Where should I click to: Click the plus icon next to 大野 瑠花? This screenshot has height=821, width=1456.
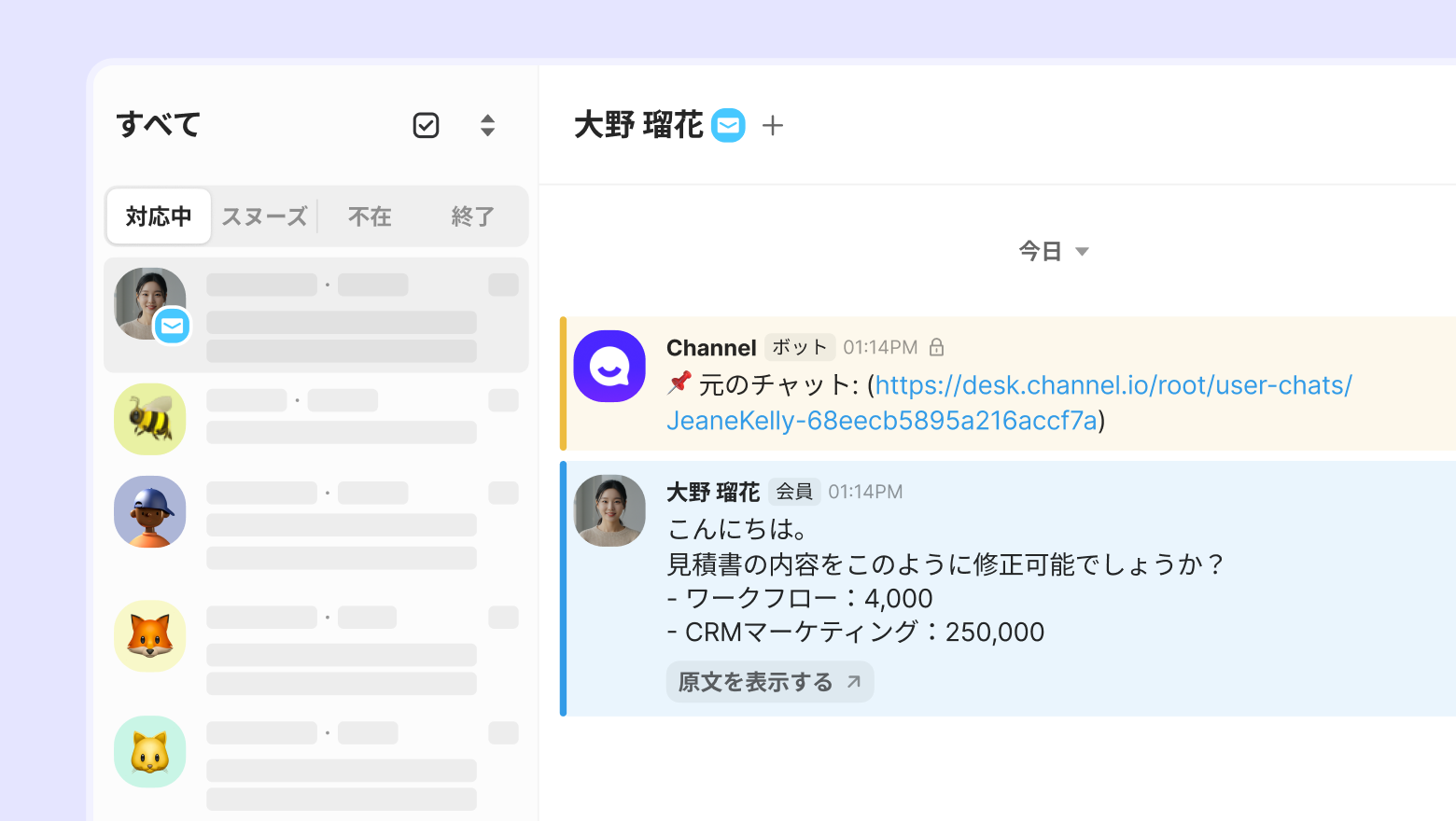pos(773,125)
